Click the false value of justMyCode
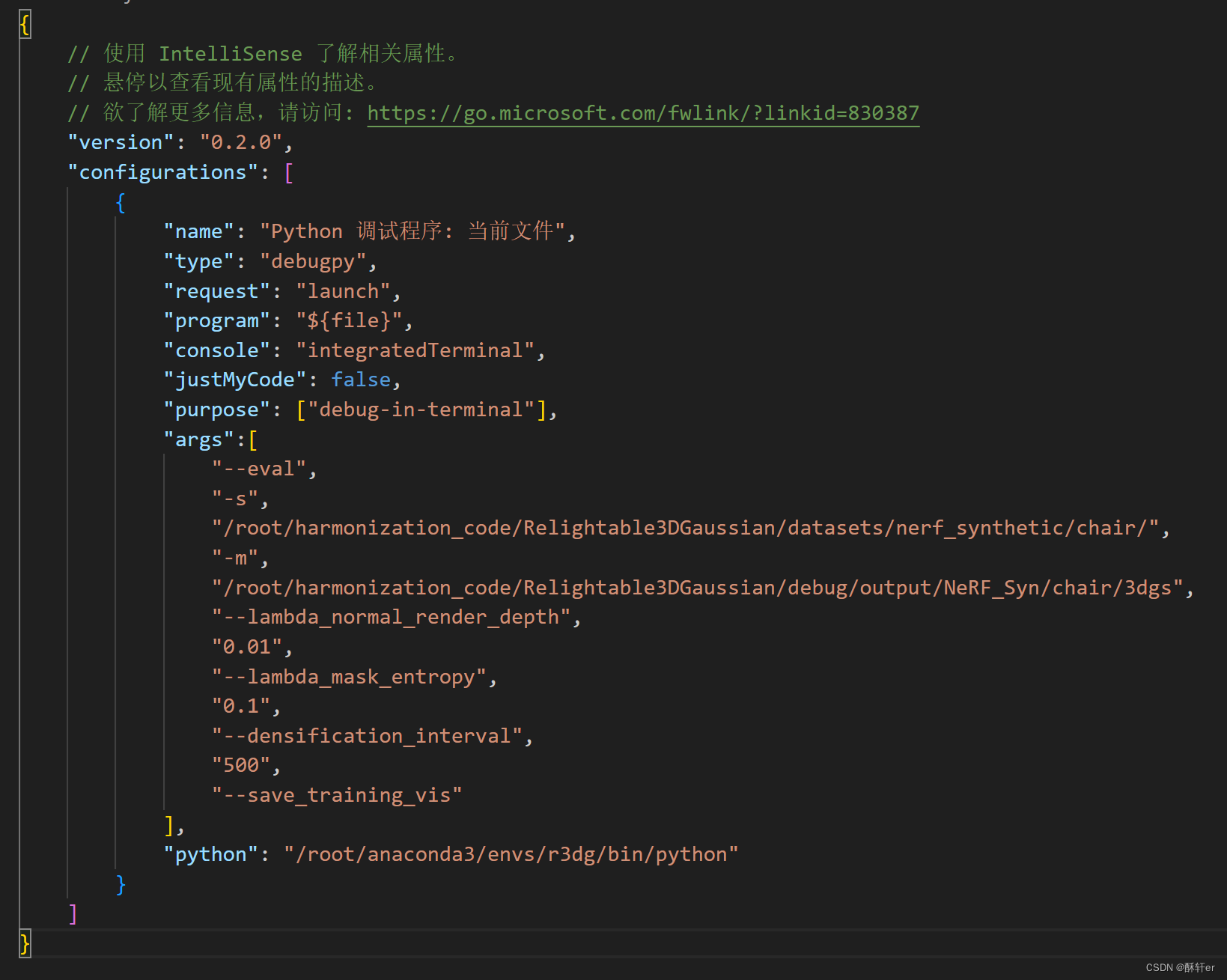Image resolution: width=1227 pixels, height=980 pixels. point(361,380)
